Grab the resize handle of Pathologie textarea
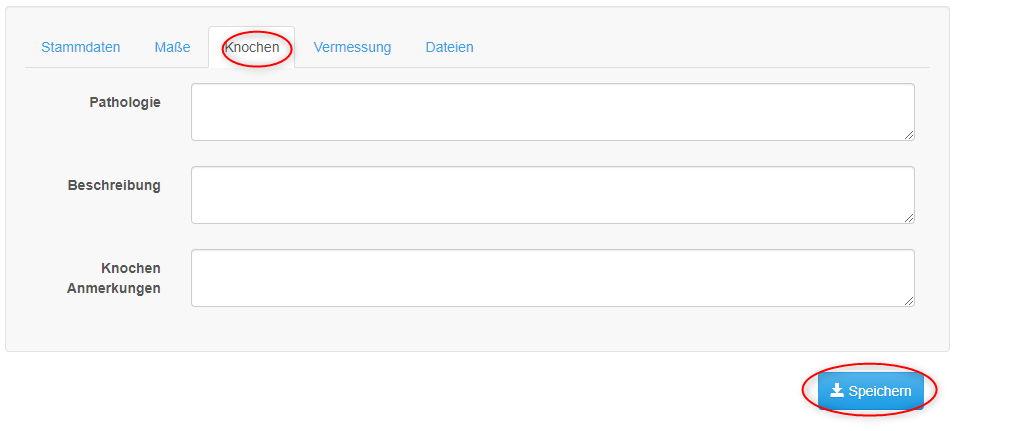The width and height of the screenshot is (1010, 431). tap(908, 135)
